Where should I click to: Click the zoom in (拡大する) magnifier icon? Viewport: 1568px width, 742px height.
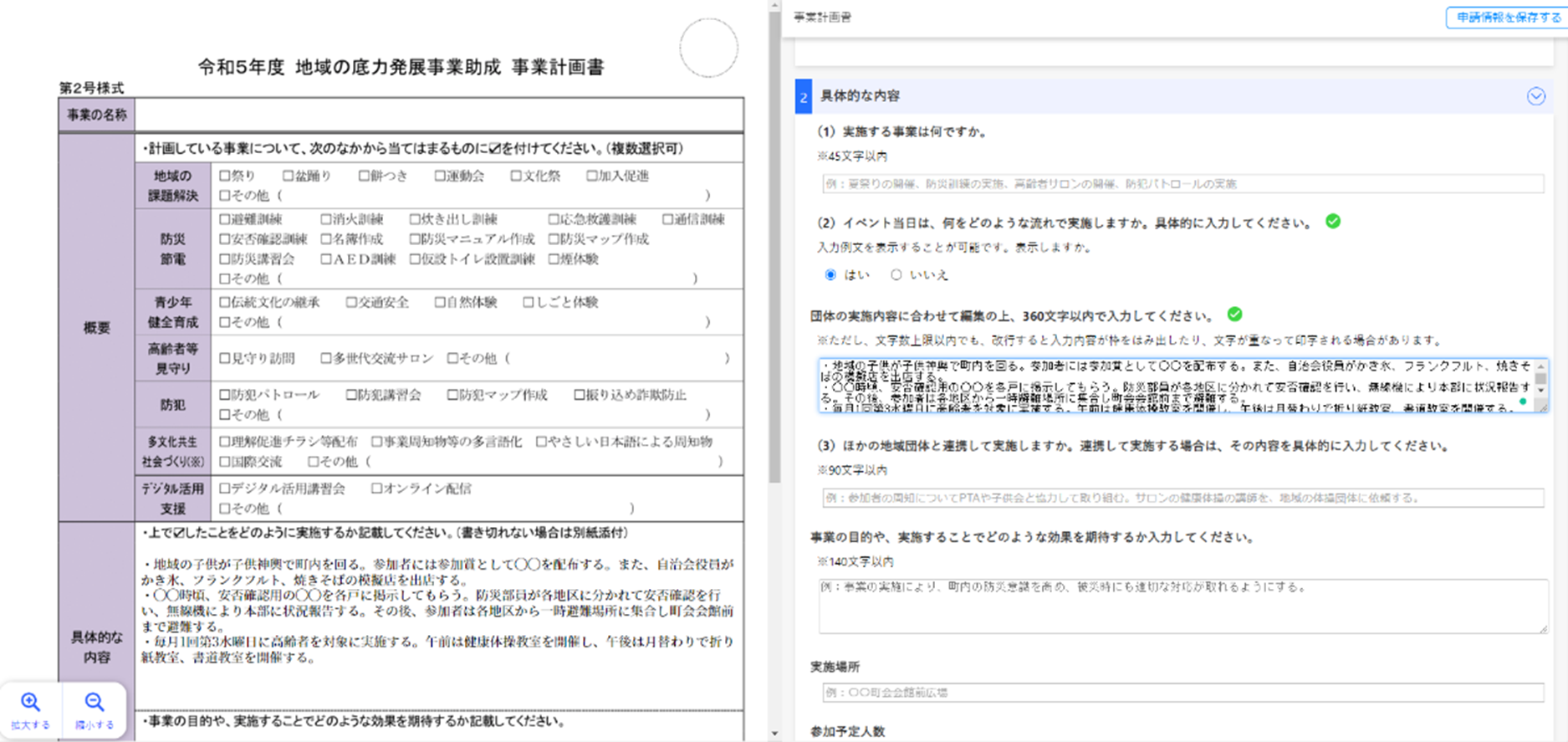pyautogui.click(x=31, y=703)
